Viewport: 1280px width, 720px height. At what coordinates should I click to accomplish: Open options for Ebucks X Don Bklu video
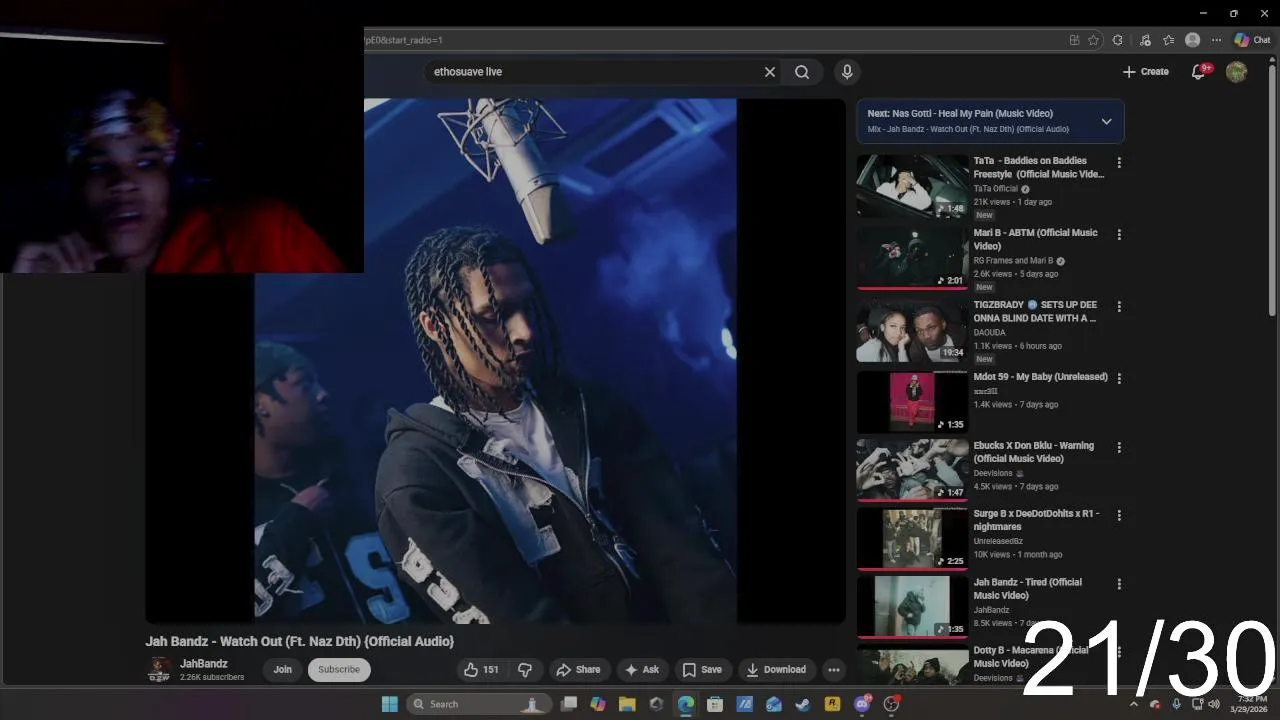coord(1119,447)
